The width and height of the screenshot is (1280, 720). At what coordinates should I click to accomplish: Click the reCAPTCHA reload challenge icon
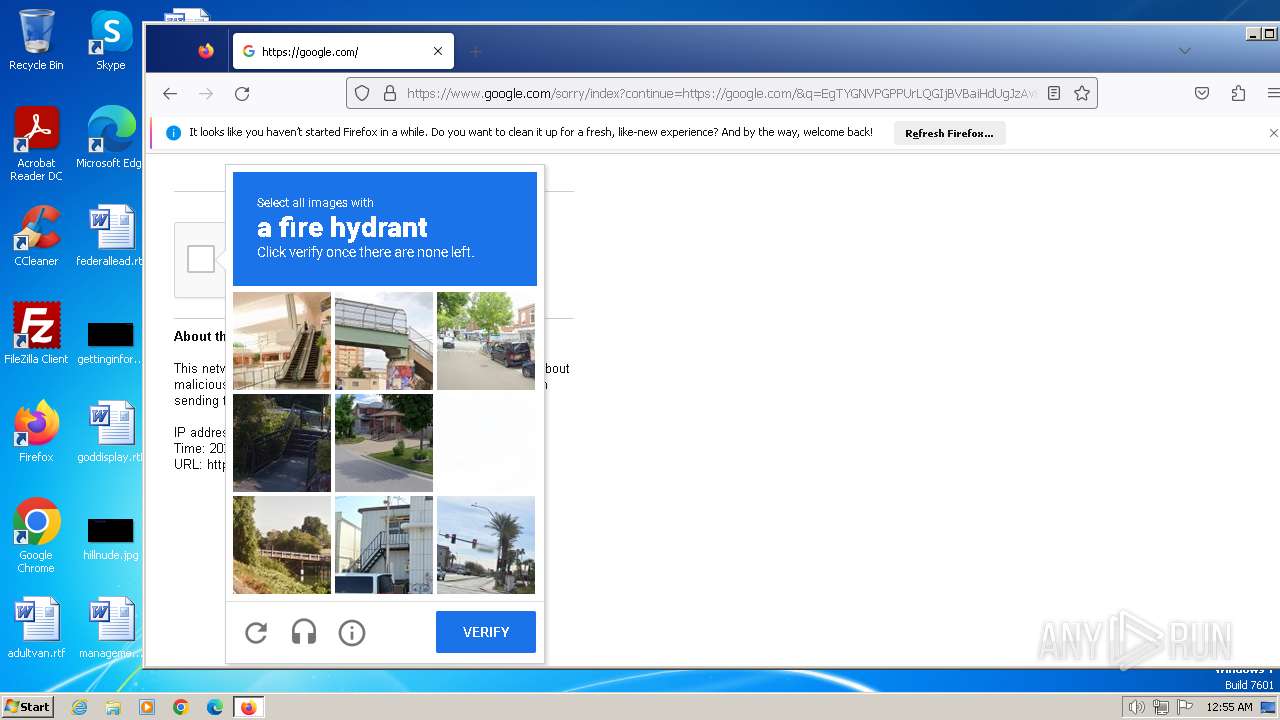(x=256, y=632)
